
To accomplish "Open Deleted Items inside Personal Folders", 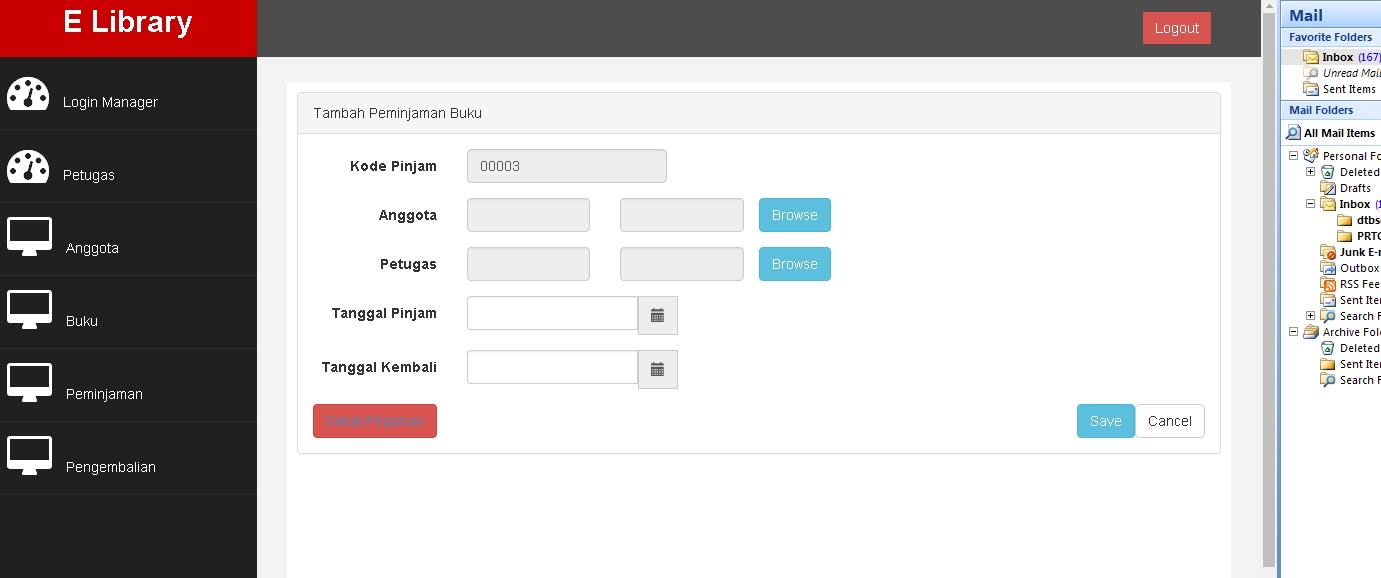I will pos(1350,172).
